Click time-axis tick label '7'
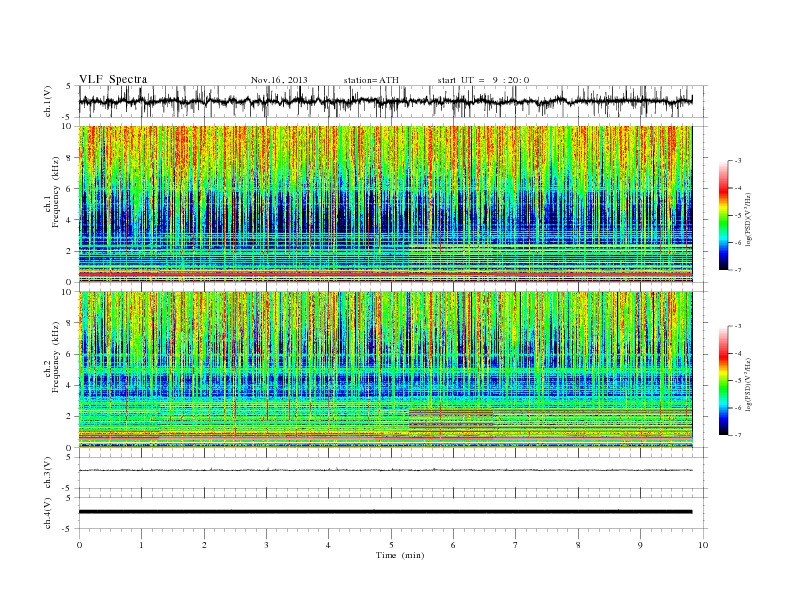The height and width of the screenshot is (612, 792). click(516, 545)
